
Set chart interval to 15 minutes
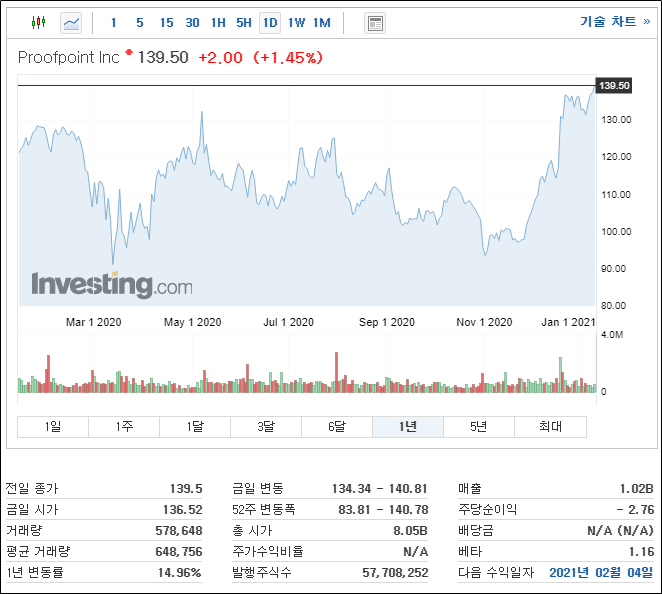pyautogui.click(x=166, y=23)
